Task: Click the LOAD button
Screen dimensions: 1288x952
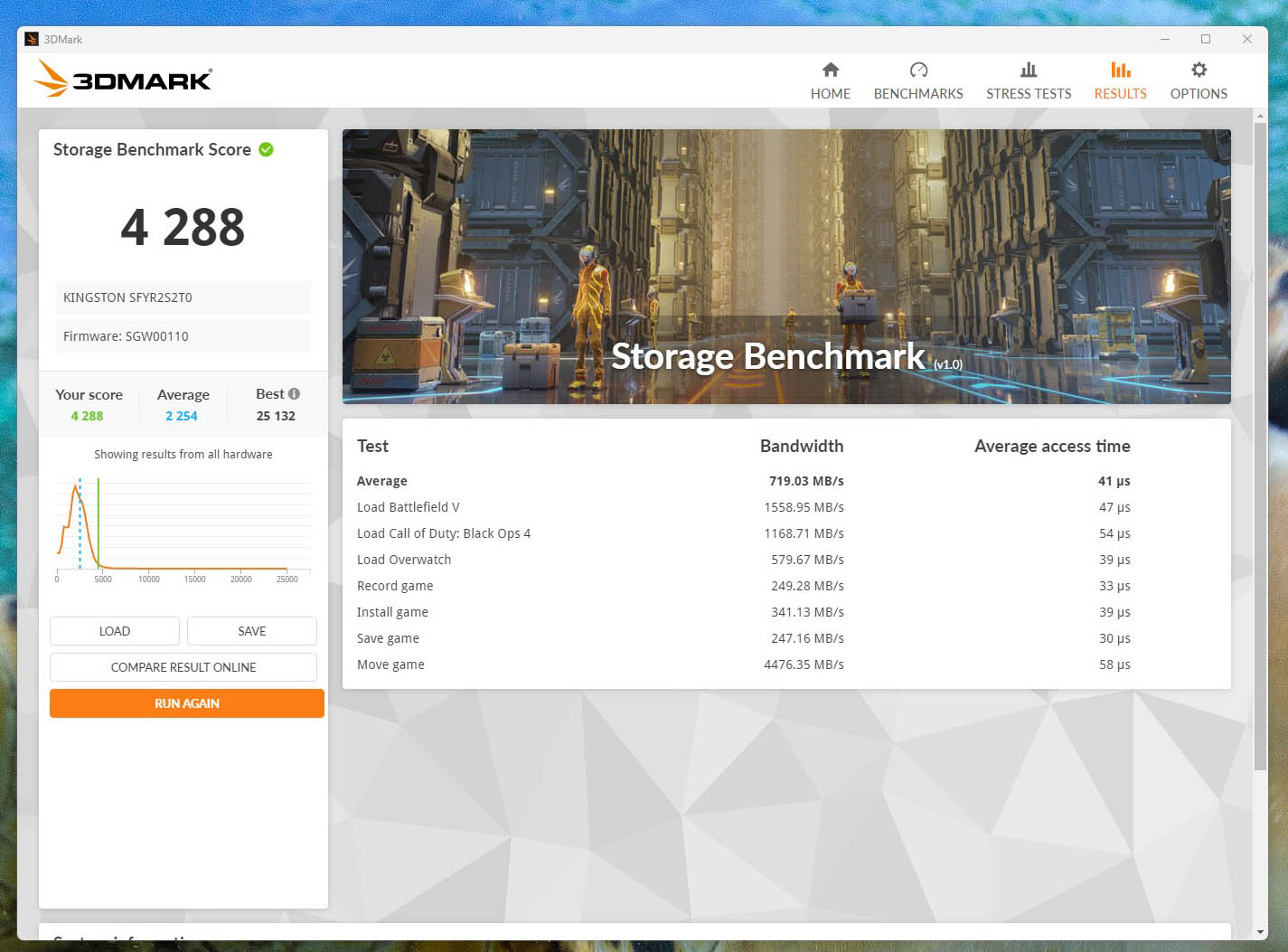Action: [115, 631]
